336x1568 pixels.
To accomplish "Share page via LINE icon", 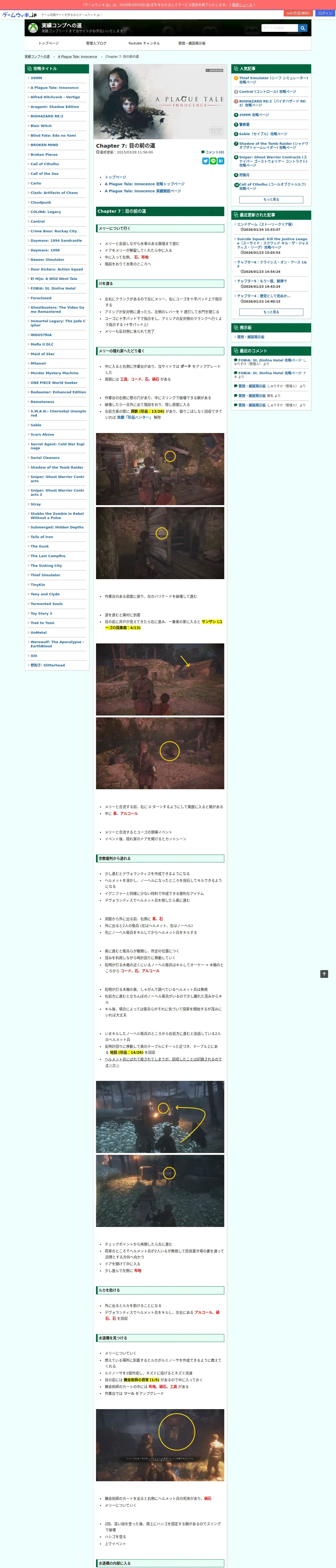I will pos(214,161).
